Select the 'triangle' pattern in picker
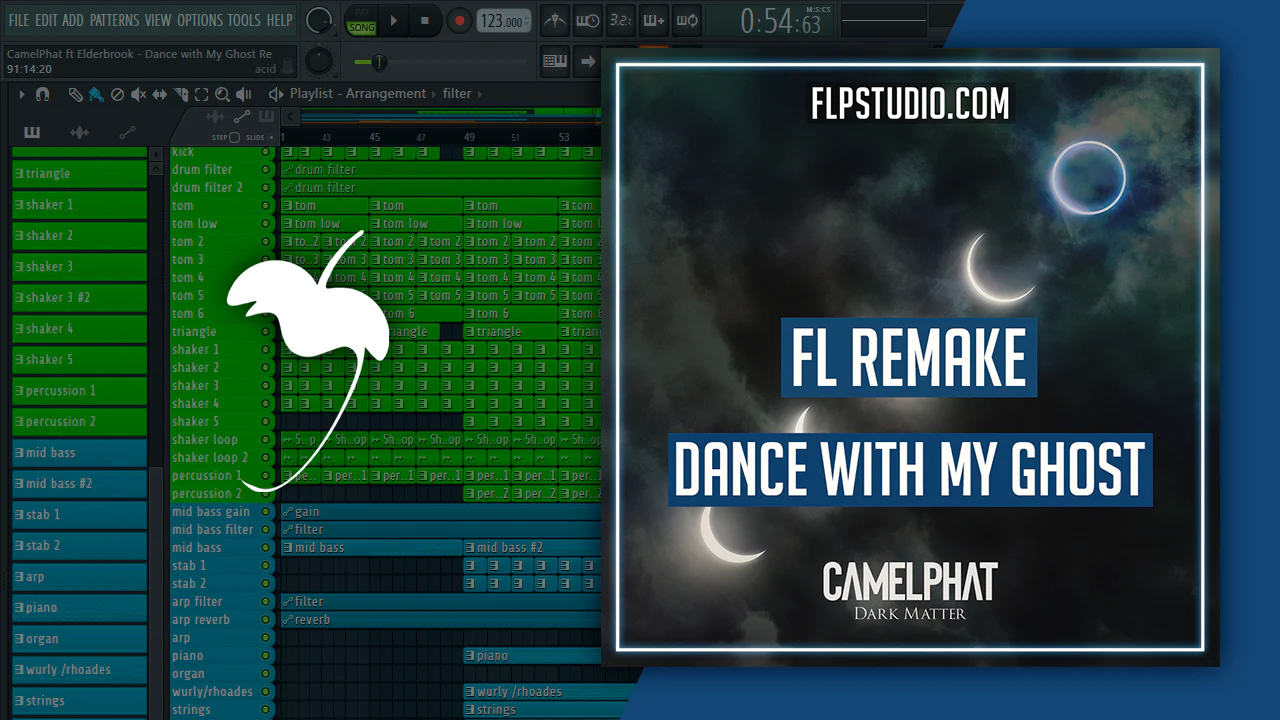 (x=79, y=173)
